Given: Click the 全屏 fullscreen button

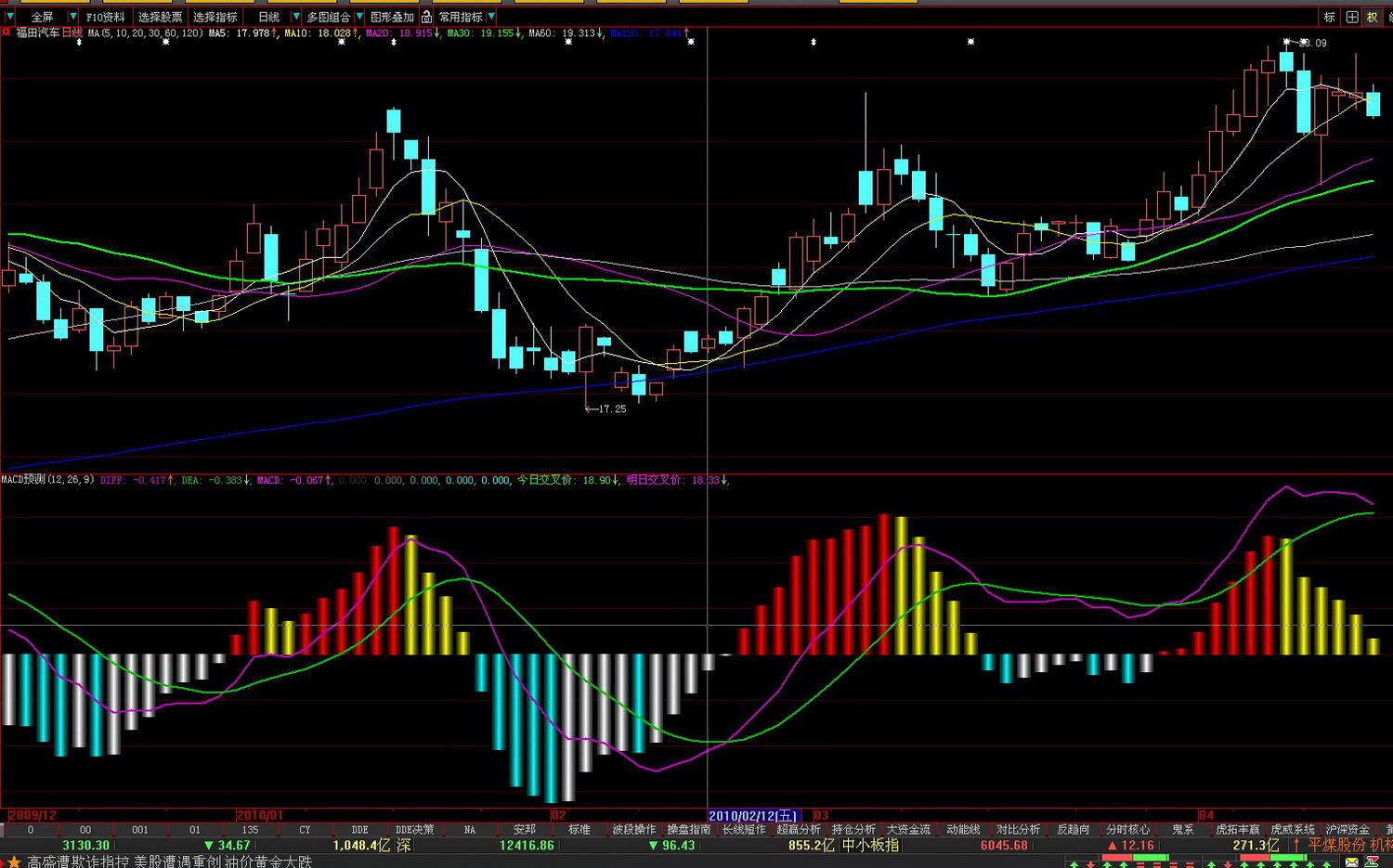Looking at the screenshot, I should point(42,17).
